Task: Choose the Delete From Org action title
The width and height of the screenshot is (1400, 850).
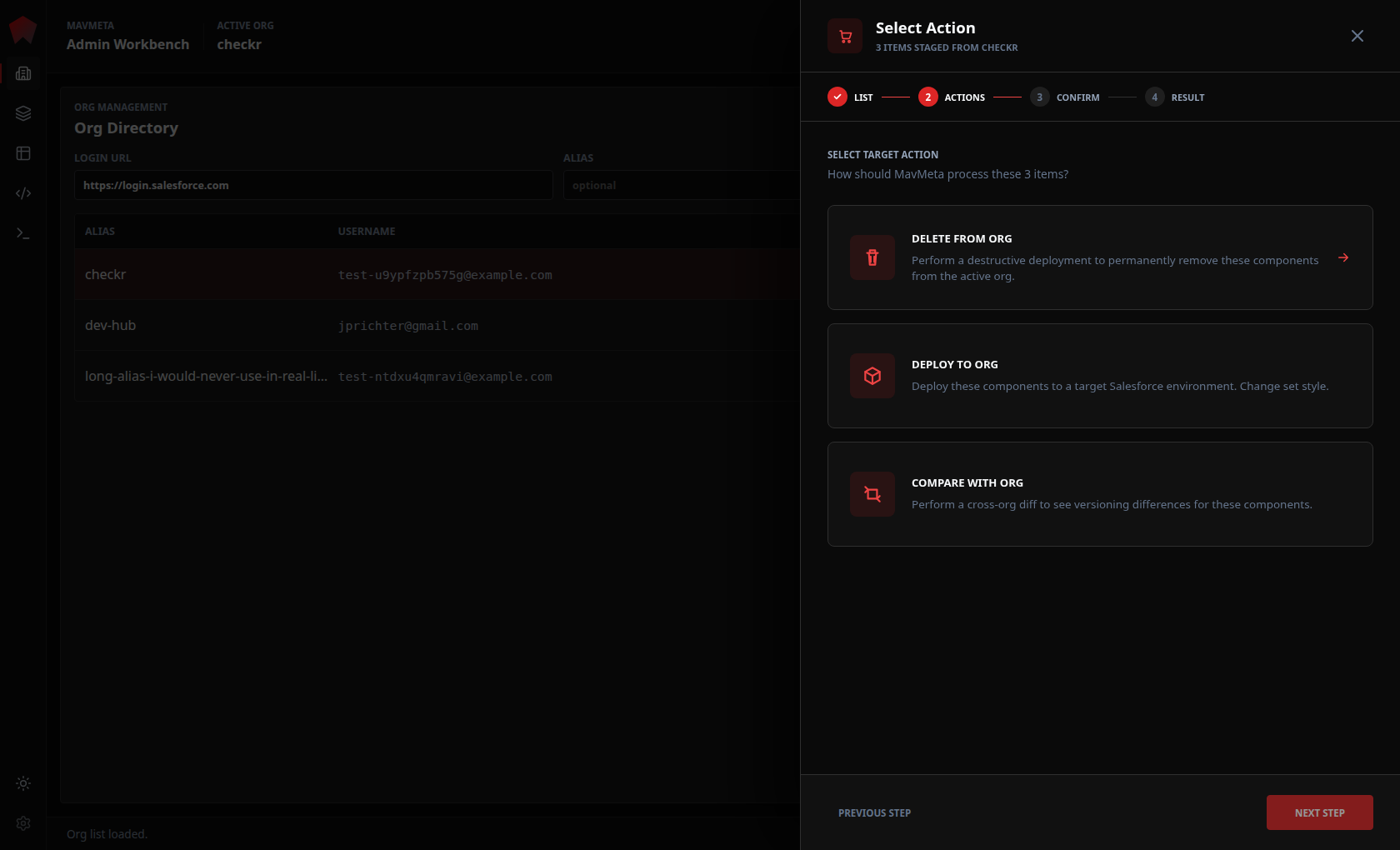Action: pos(962,239)
